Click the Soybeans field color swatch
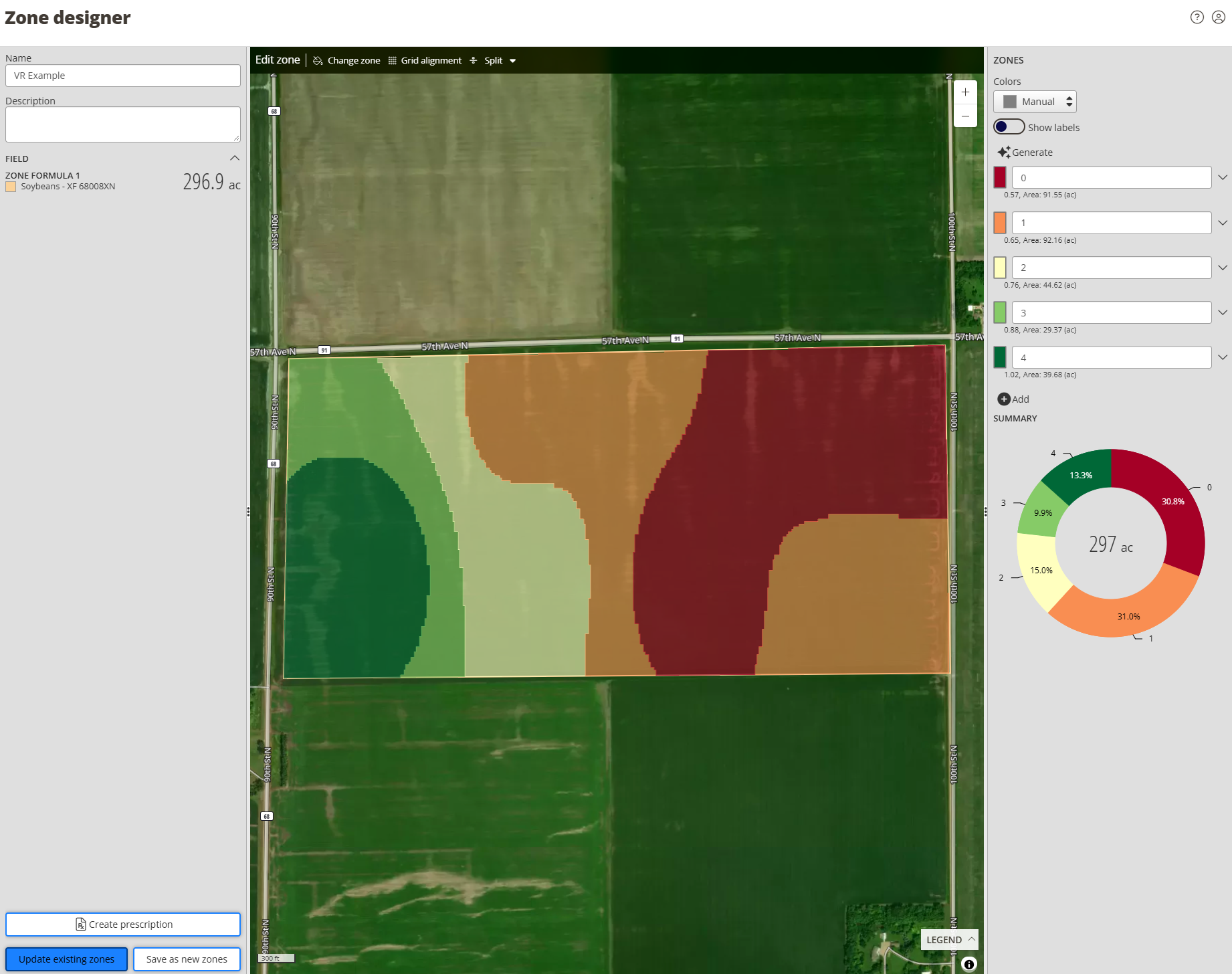This screenshot has height=974, width=1232. pyautogui.click(x=11, y=187)
